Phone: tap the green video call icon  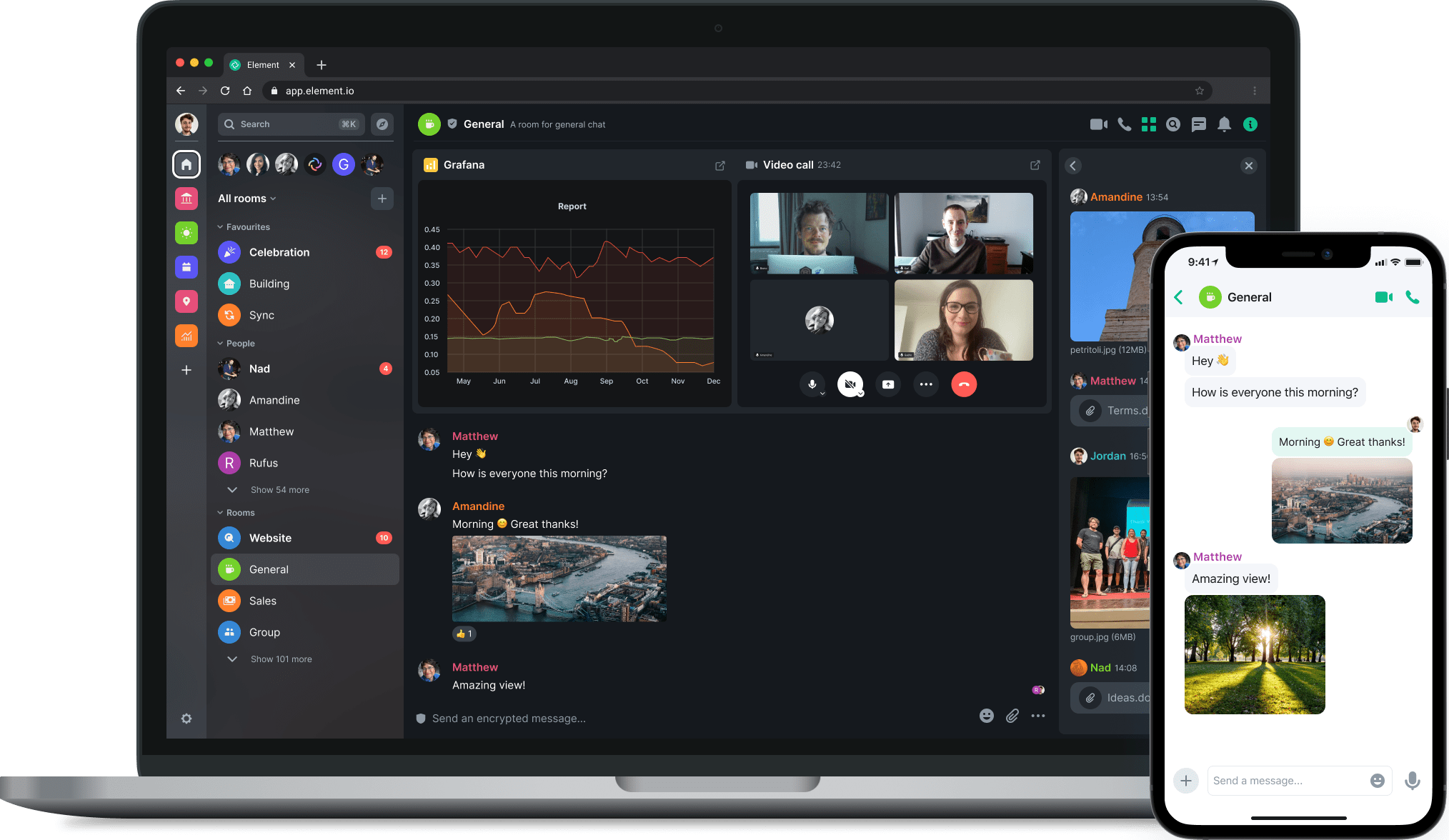click(1384, 297)
